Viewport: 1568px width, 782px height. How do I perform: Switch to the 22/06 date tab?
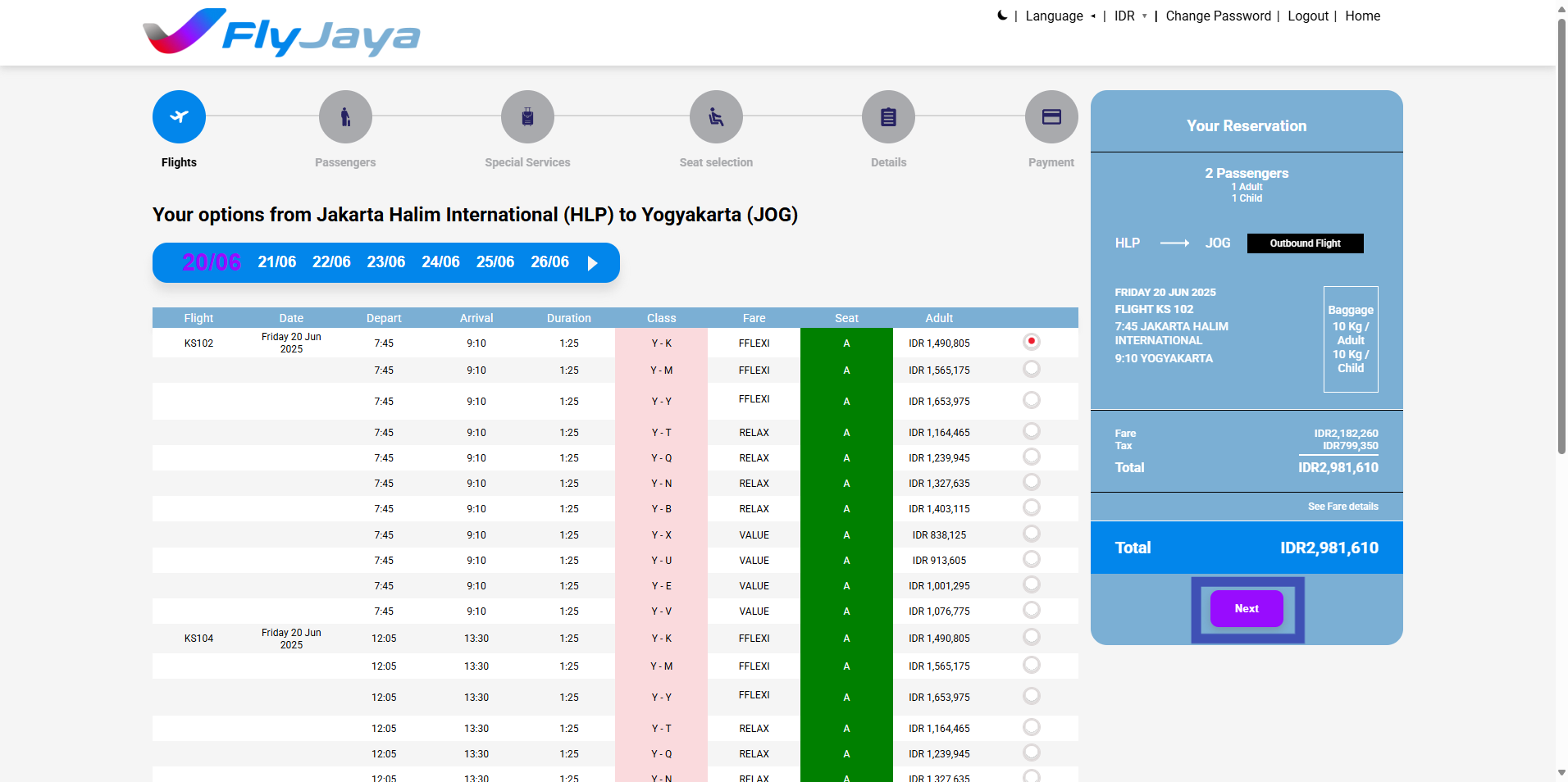[331, 262]
